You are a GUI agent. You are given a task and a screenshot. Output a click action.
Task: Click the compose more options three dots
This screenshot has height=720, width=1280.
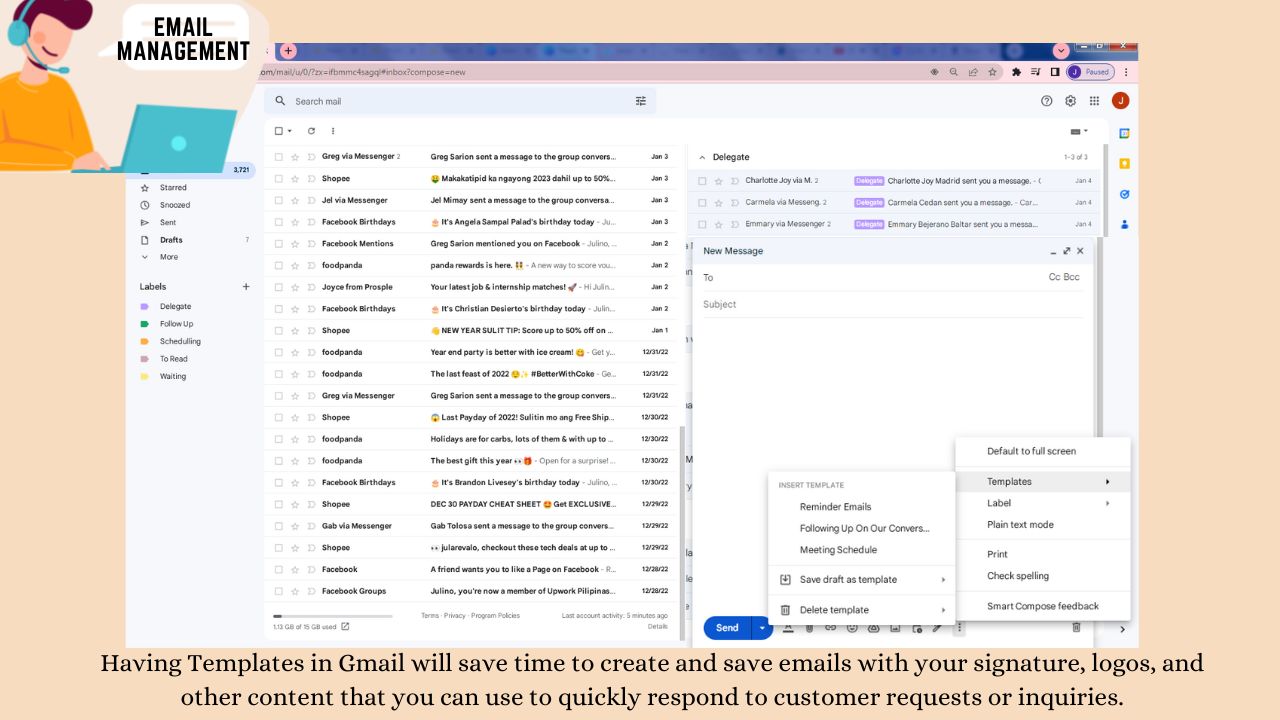[959, 628]
